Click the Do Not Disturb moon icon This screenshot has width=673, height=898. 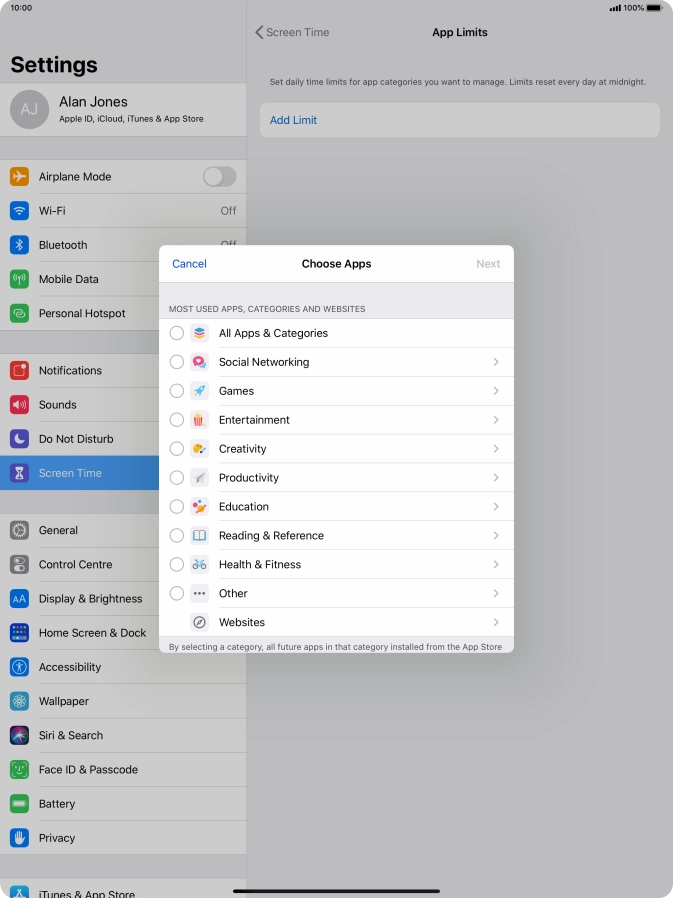click(19, 439)
